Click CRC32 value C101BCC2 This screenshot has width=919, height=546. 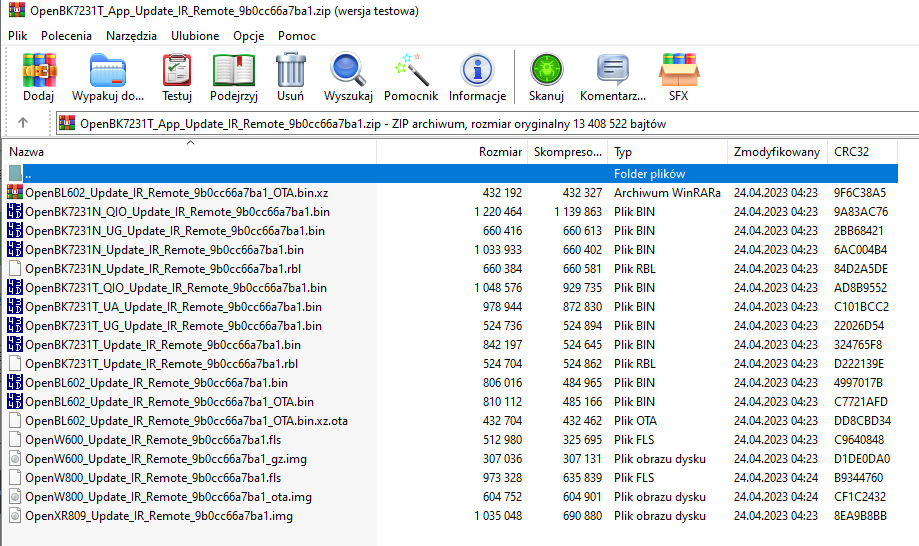click(861, 307)
